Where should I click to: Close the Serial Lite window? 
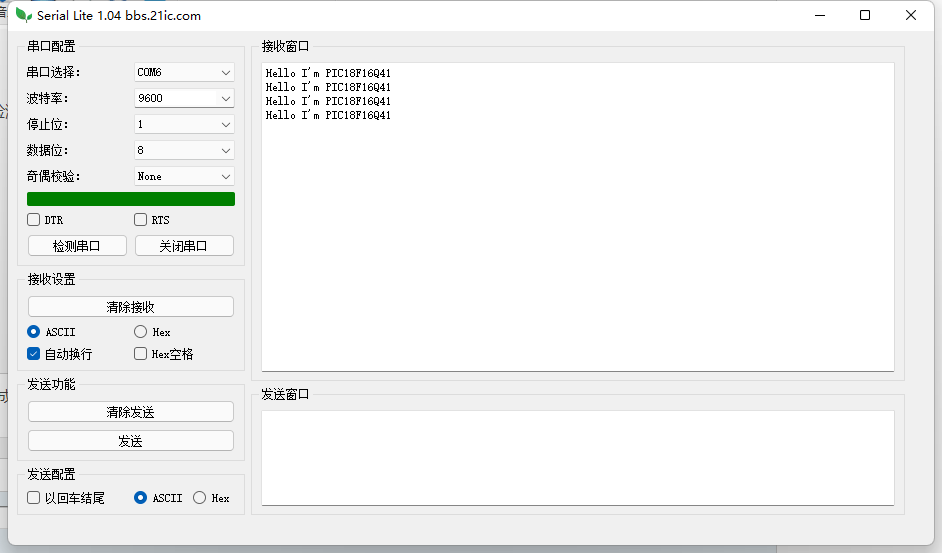pyautogui.click(x=911, y=15)
